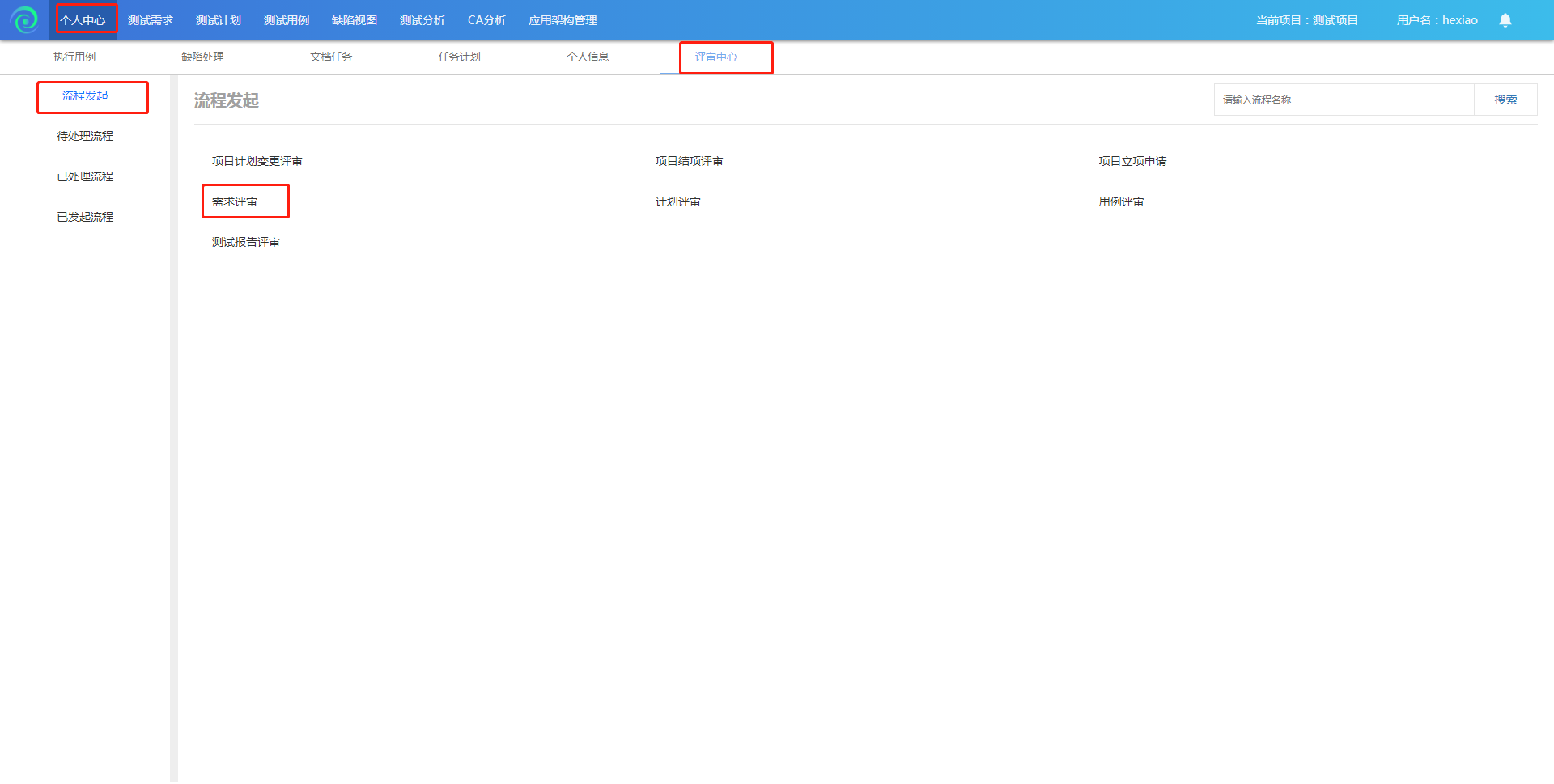1554x784 pixels.
Task: Click the 测试报告评审 link
Action: (246, 242)
